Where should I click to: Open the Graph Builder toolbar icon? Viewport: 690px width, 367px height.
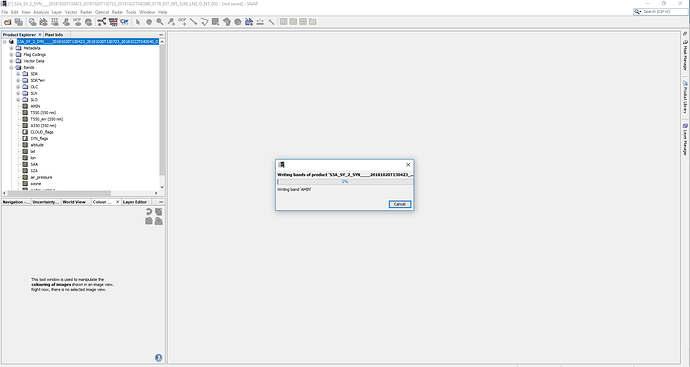(x=102, y=22)
